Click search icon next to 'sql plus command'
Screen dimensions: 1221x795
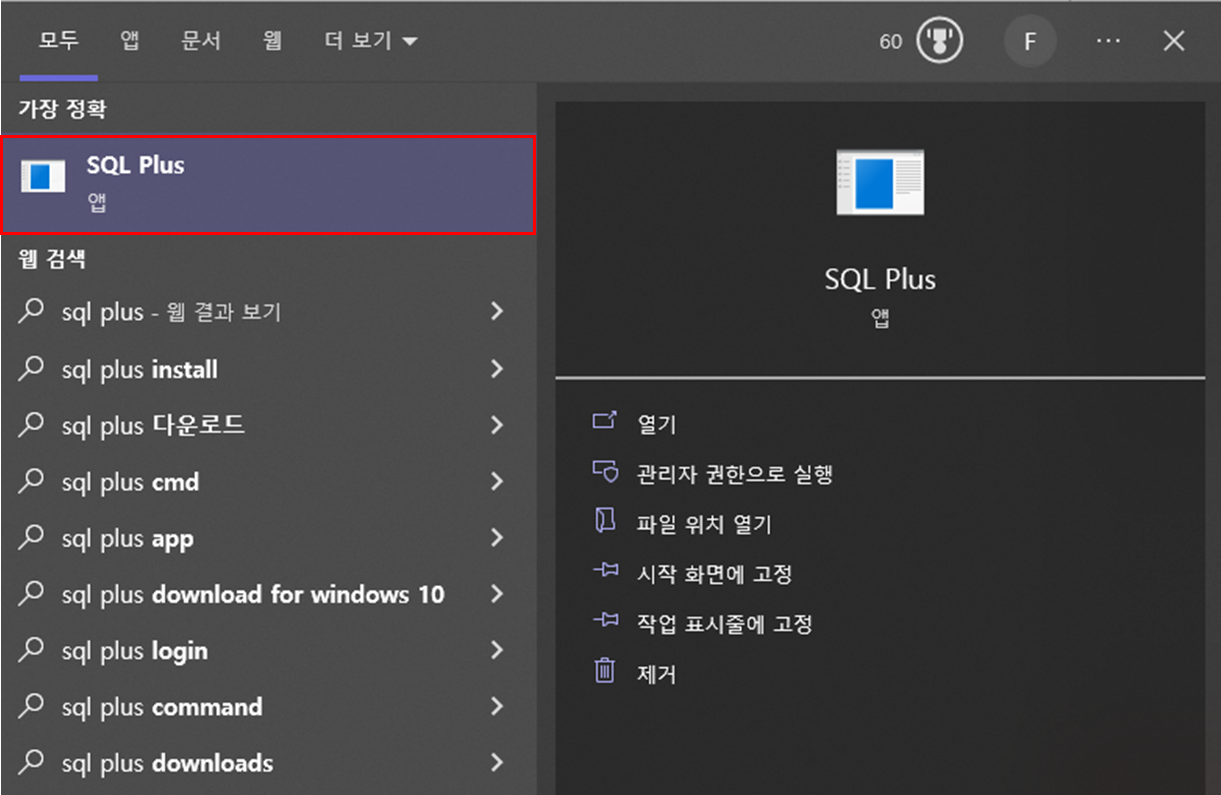pyautogui.click(x=31, y=705)
